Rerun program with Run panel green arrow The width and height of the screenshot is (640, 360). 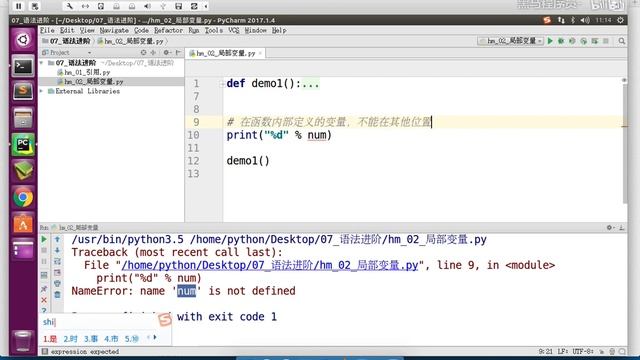pyautogui.click(x=44, y=239)
